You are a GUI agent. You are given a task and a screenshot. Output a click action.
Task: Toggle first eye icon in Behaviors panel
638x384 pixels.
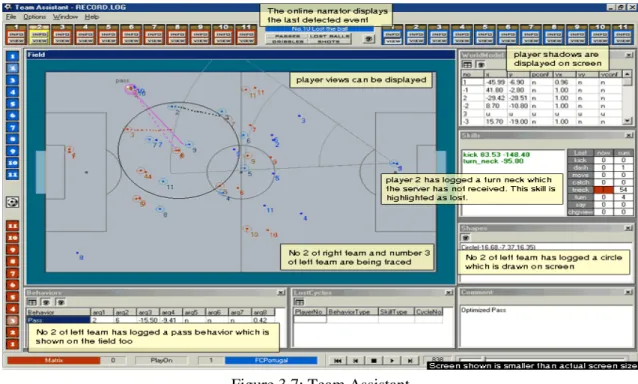pos(46,302)
